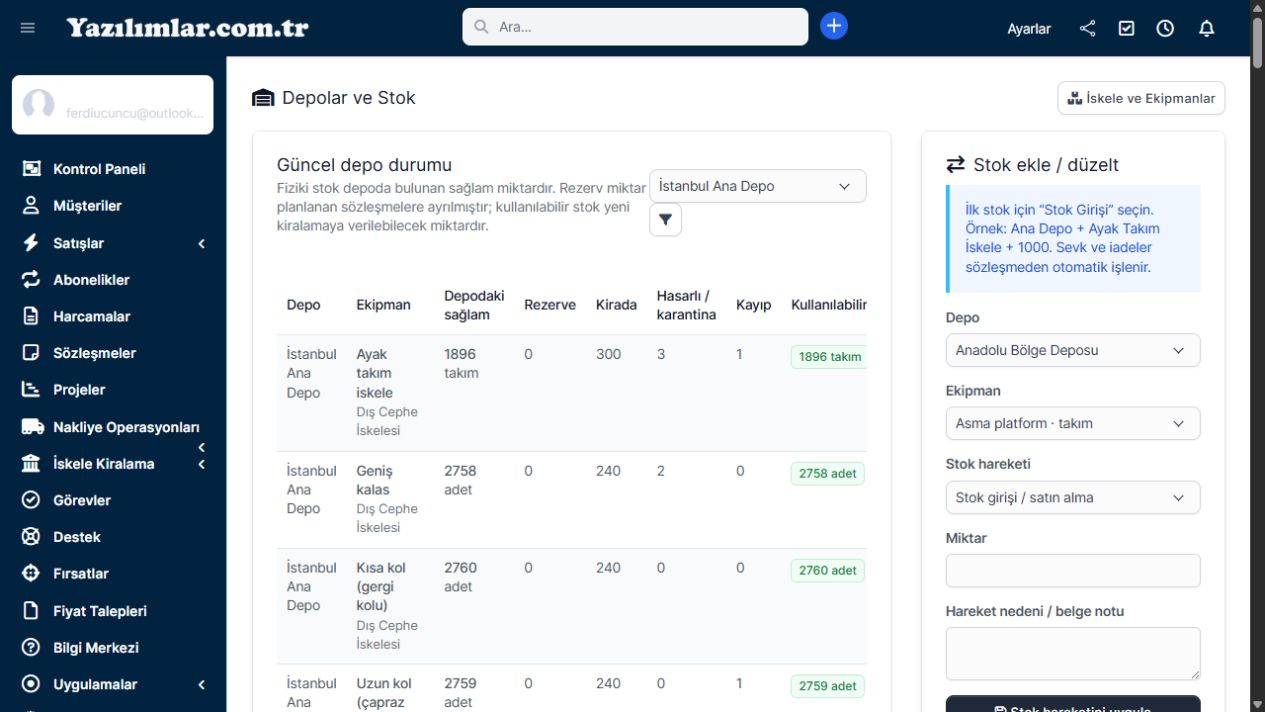This screenshot has height=712, width=1265.
Task: Focus the Ara search box
Action: click(x=635, y=27)
